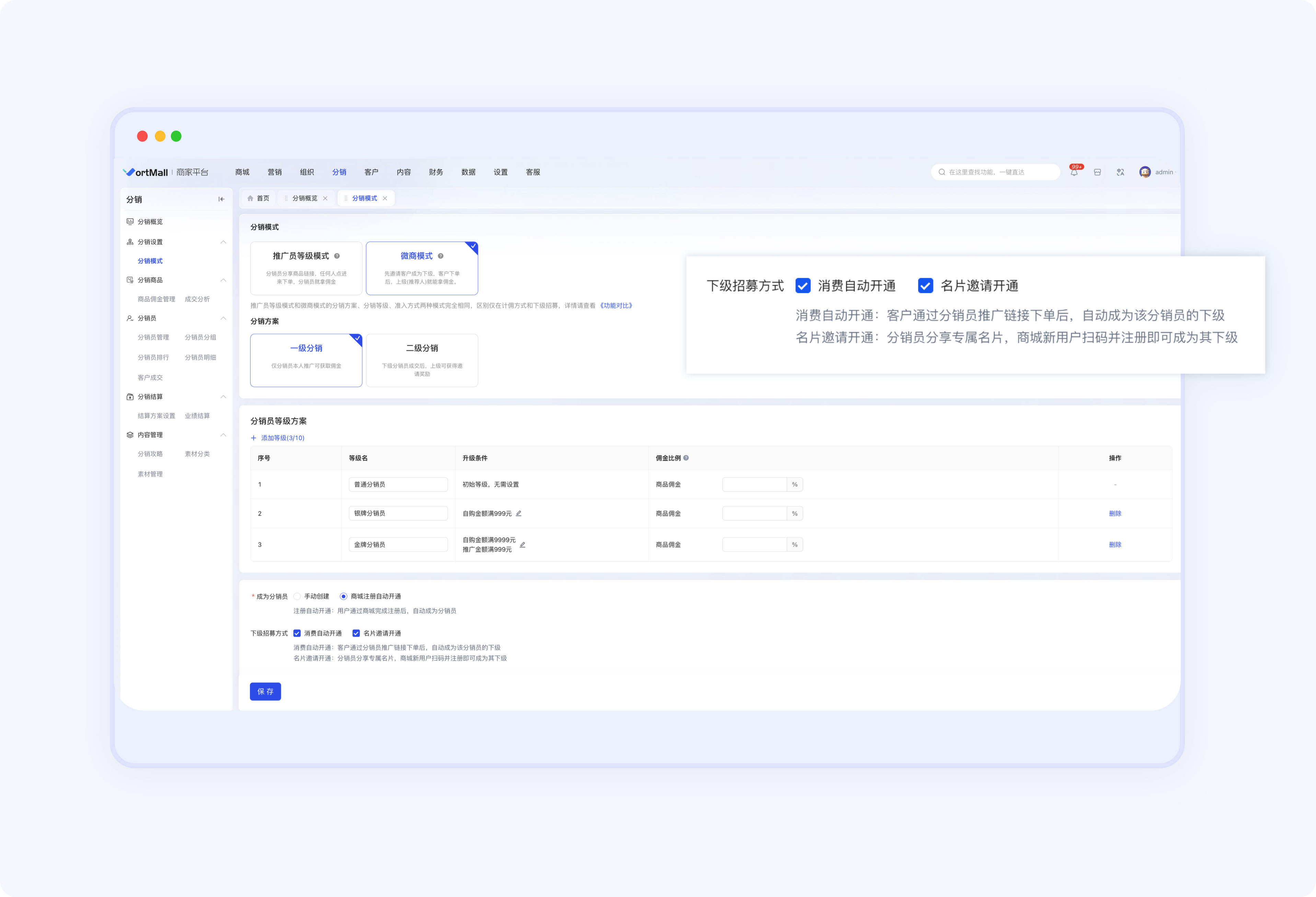Open the notification bell with 99+ badge

click(1074, 172)
